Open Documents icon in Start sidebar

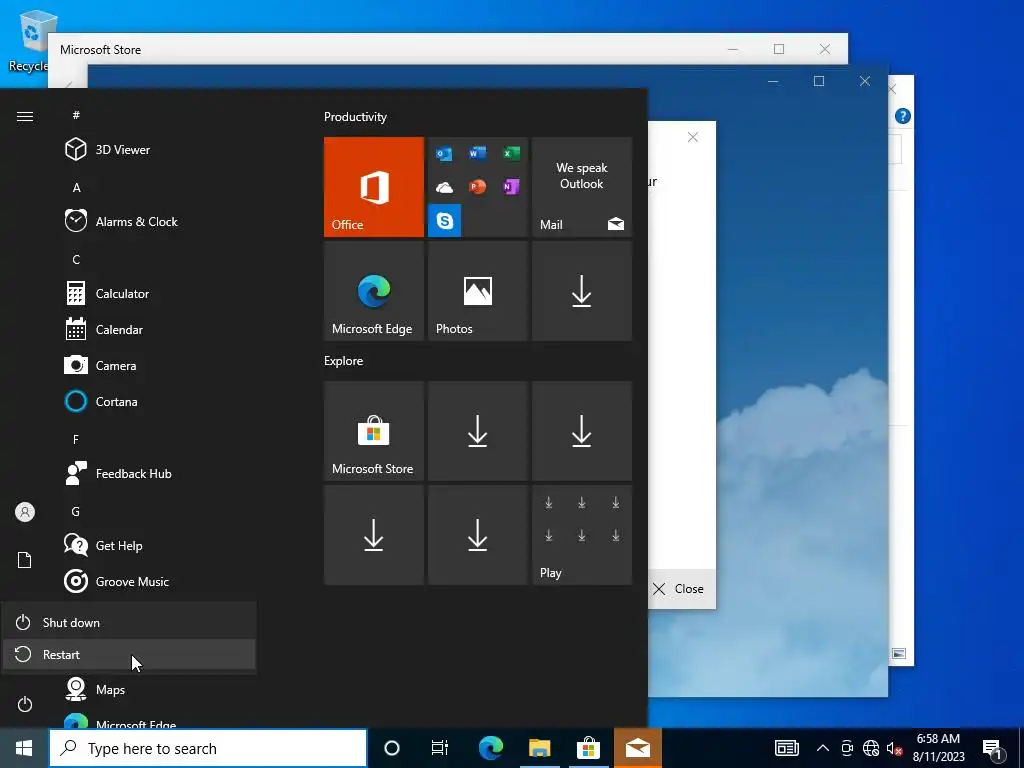click(25, 560)
